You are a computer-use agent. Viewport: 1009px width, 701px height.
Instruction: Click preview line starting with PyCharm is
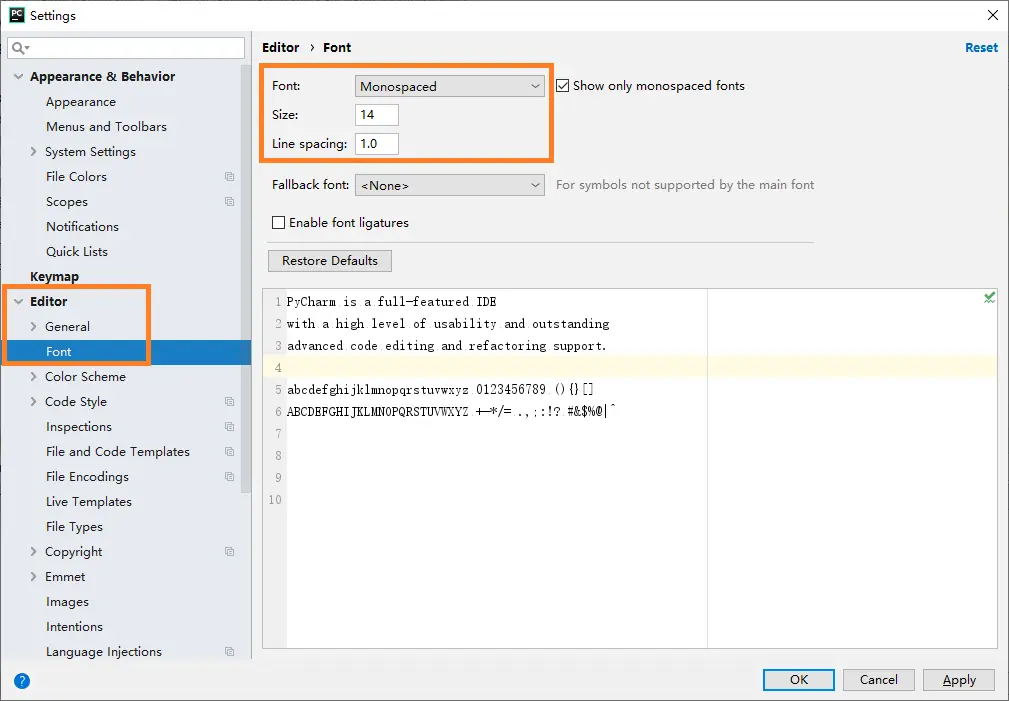(x=391, y=302)
